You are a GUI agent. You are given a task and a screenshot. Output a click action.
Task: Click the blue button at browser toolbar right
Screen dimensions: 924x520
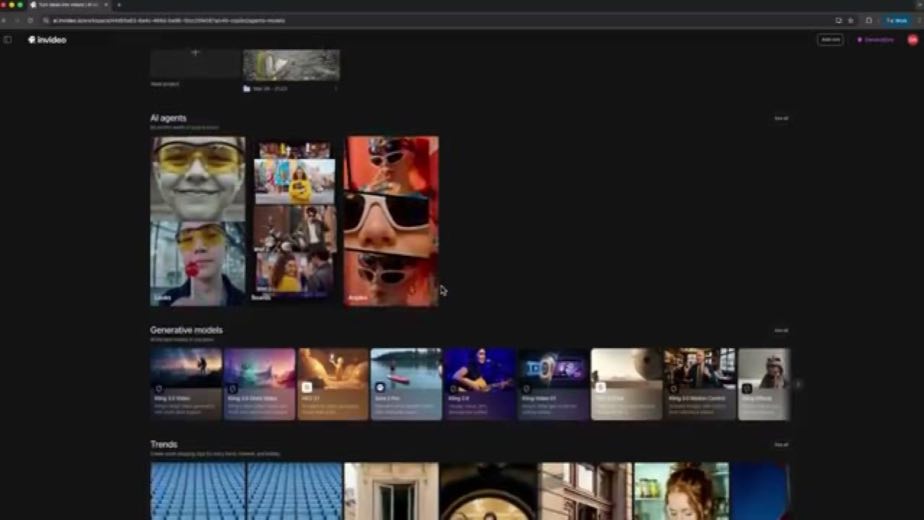tap(897, 20)
